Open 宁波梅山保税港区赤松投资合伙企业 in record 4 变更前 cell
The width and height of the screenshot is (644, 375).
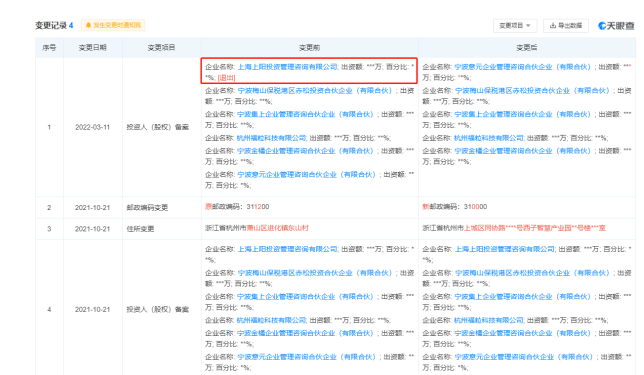pos(315,273)
